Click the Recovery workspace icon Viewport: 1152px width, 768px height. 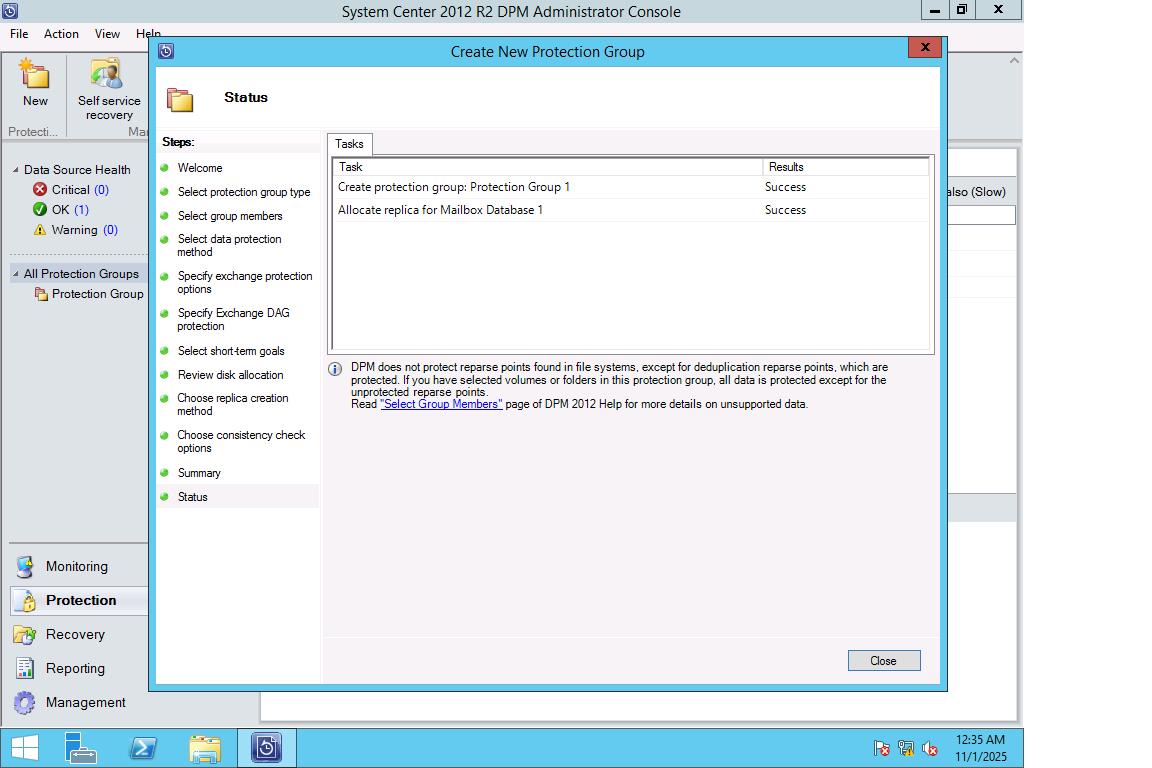[x=24, y=634]
